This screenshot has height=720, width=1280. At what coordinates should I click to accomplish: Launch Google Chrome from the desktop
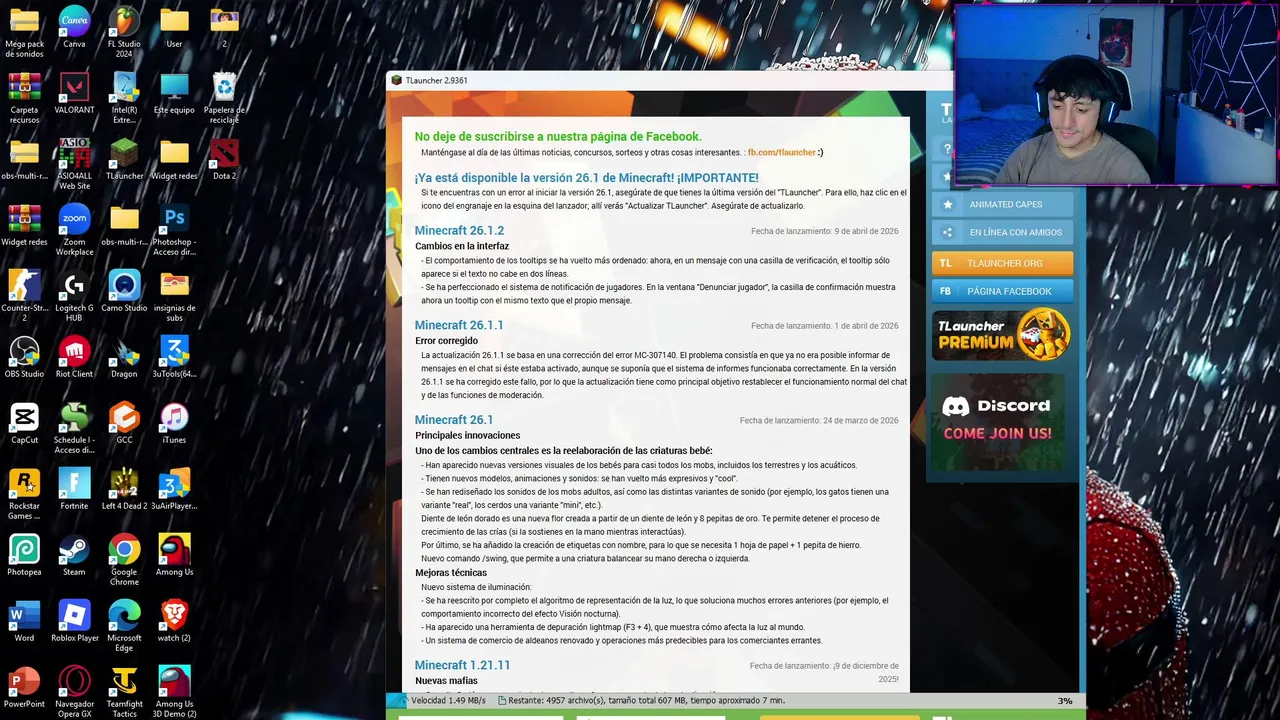(124, 561)
